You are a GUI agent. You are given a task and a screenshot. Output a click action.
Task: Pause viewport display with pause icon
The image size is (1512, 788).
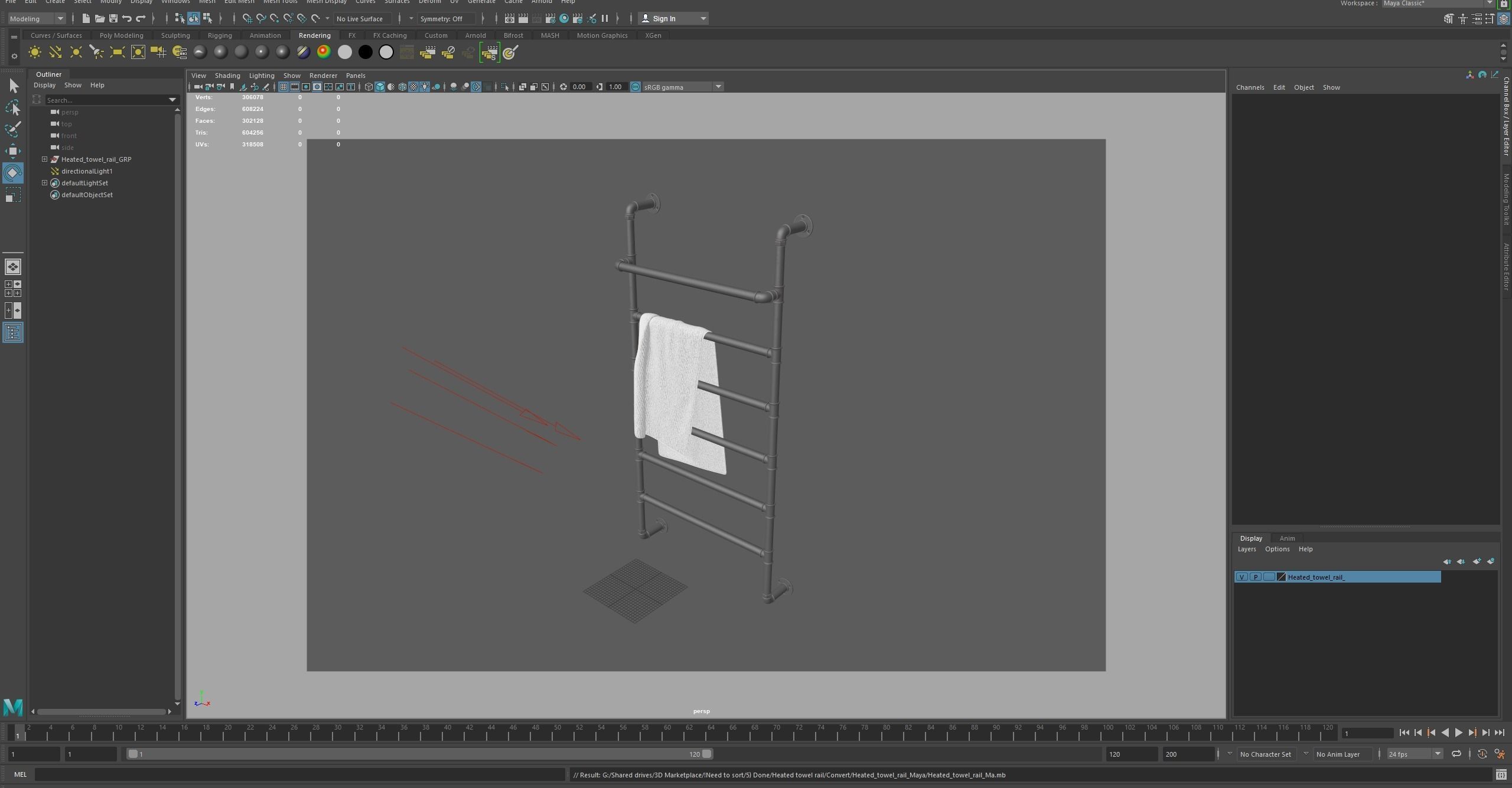[x=605, y=18]
